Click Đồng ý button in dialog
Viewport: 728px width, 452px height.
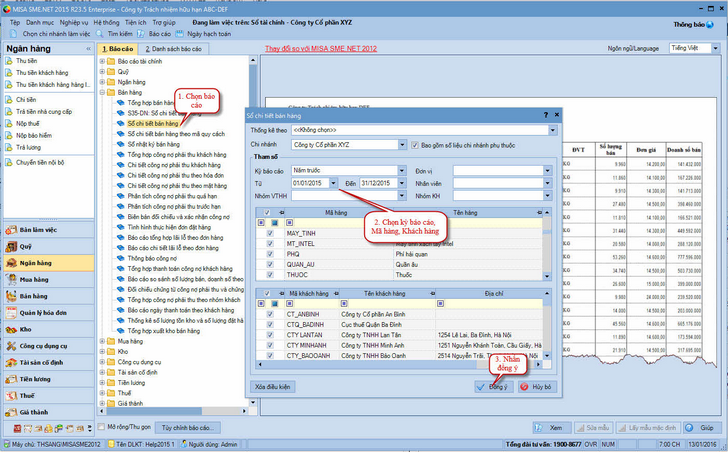493,387
